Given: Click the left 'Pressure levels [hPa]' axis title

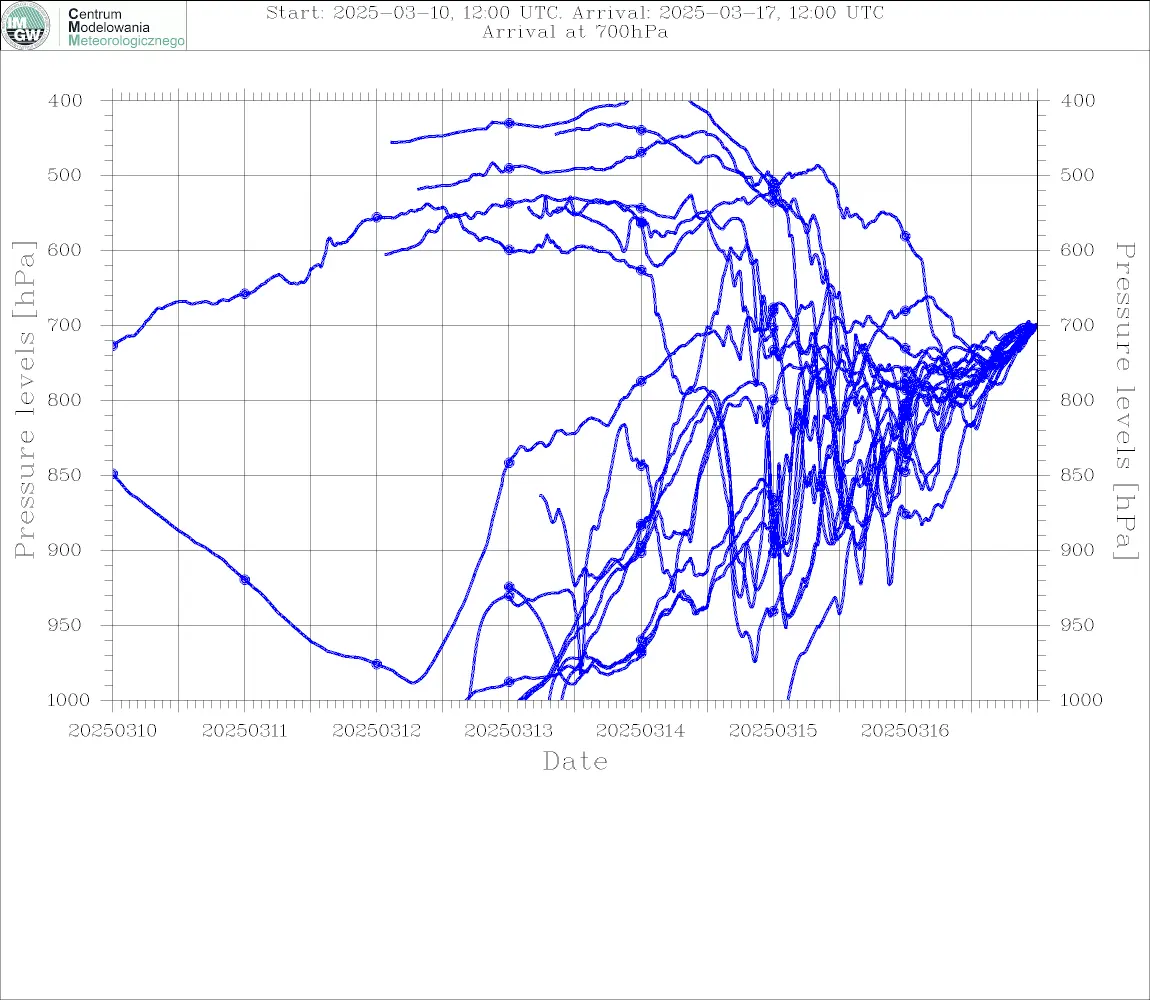Looking at the screenshot, I should (x=24, y=400).
